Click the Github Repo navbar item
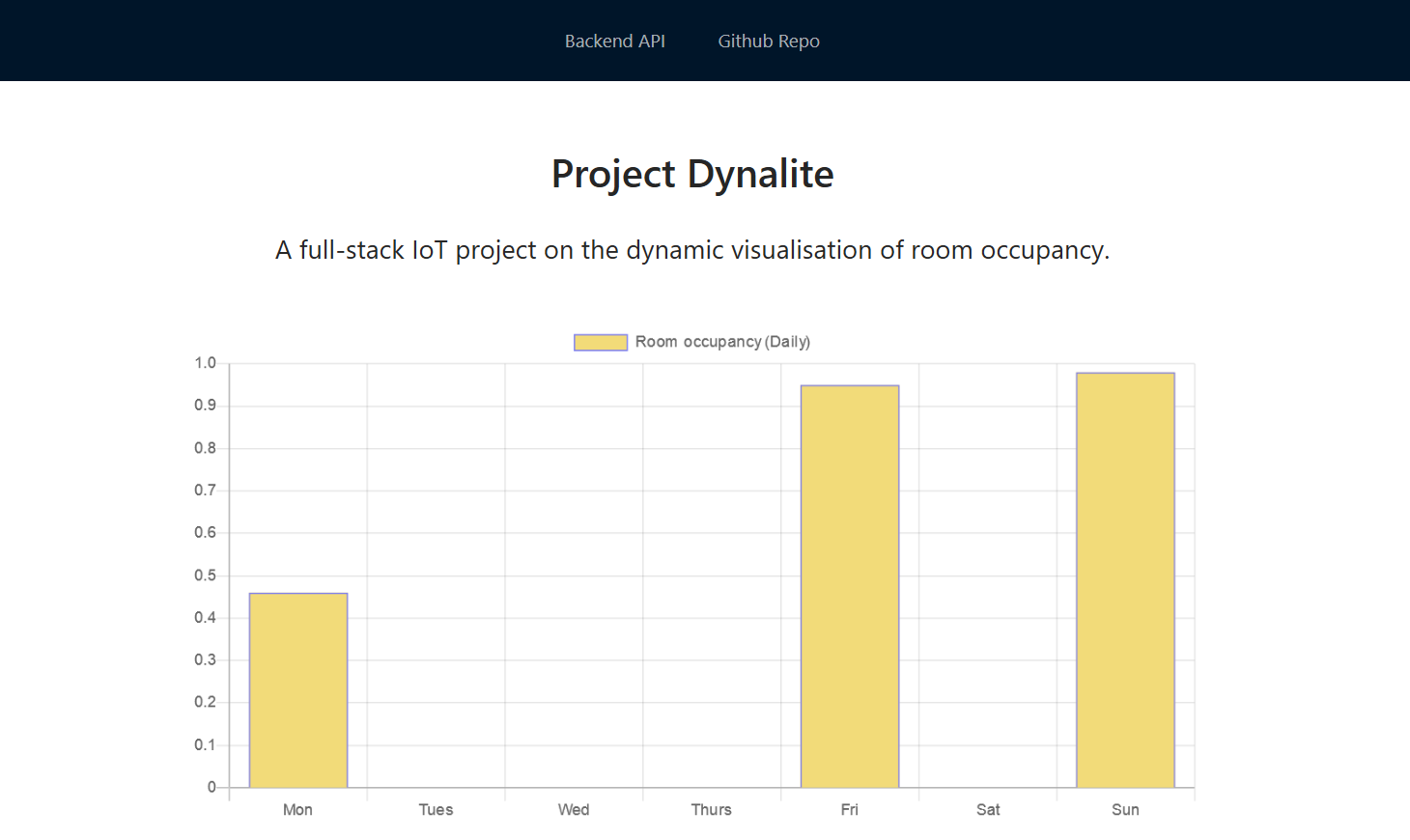 pyautogui.click(x=768, y=41)
